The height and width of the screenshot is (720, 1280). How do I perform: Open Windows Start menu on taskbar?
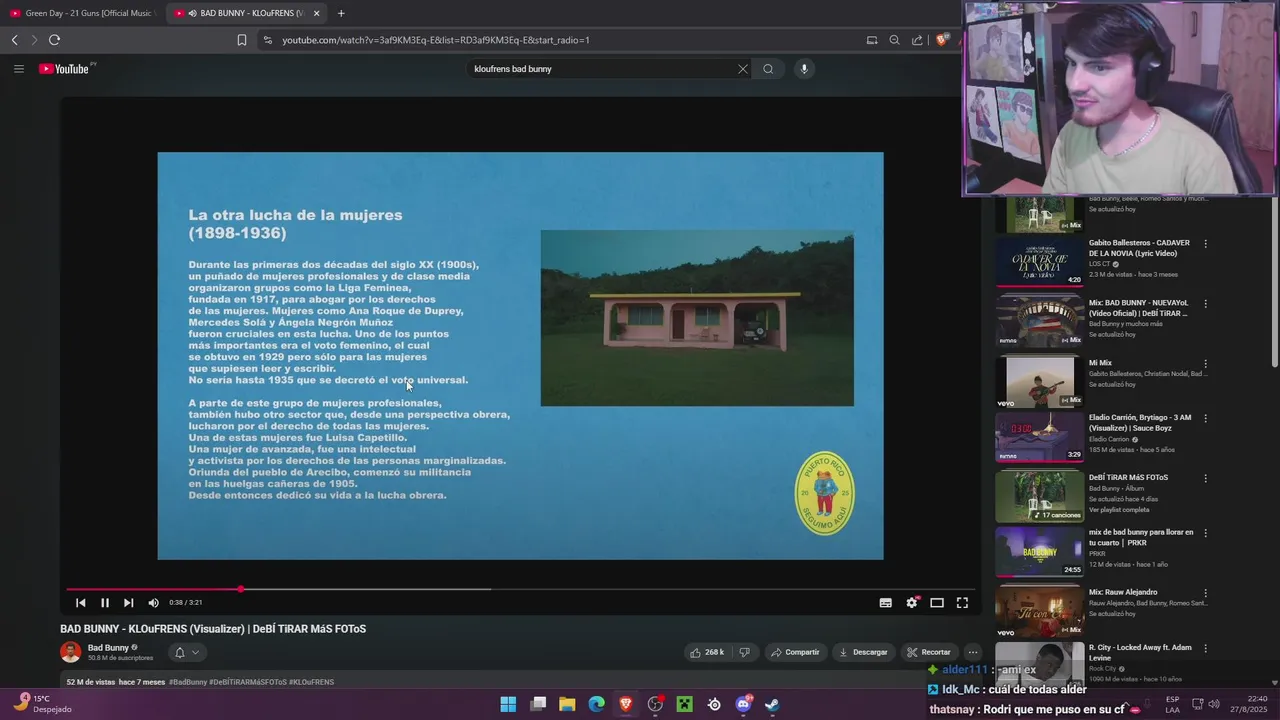pyautogui.click(x=508, y=704)
